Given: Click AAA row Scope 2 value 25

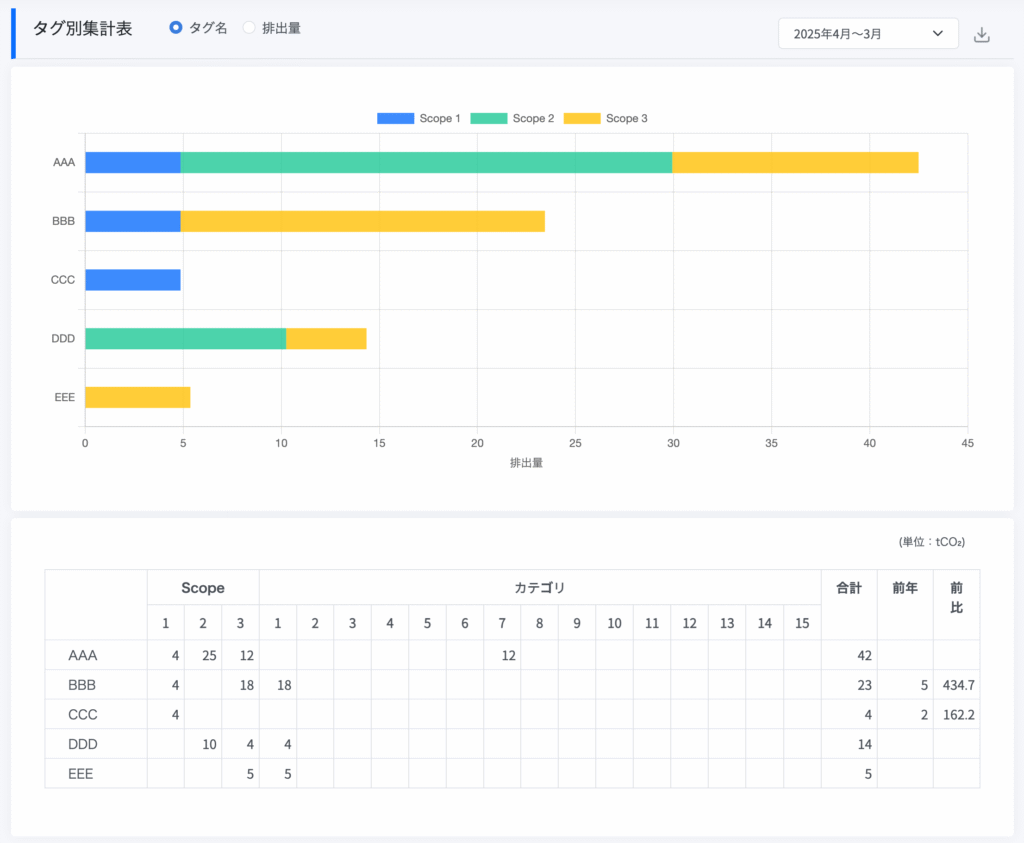Looking at the screenshot, I should point(209,656).
